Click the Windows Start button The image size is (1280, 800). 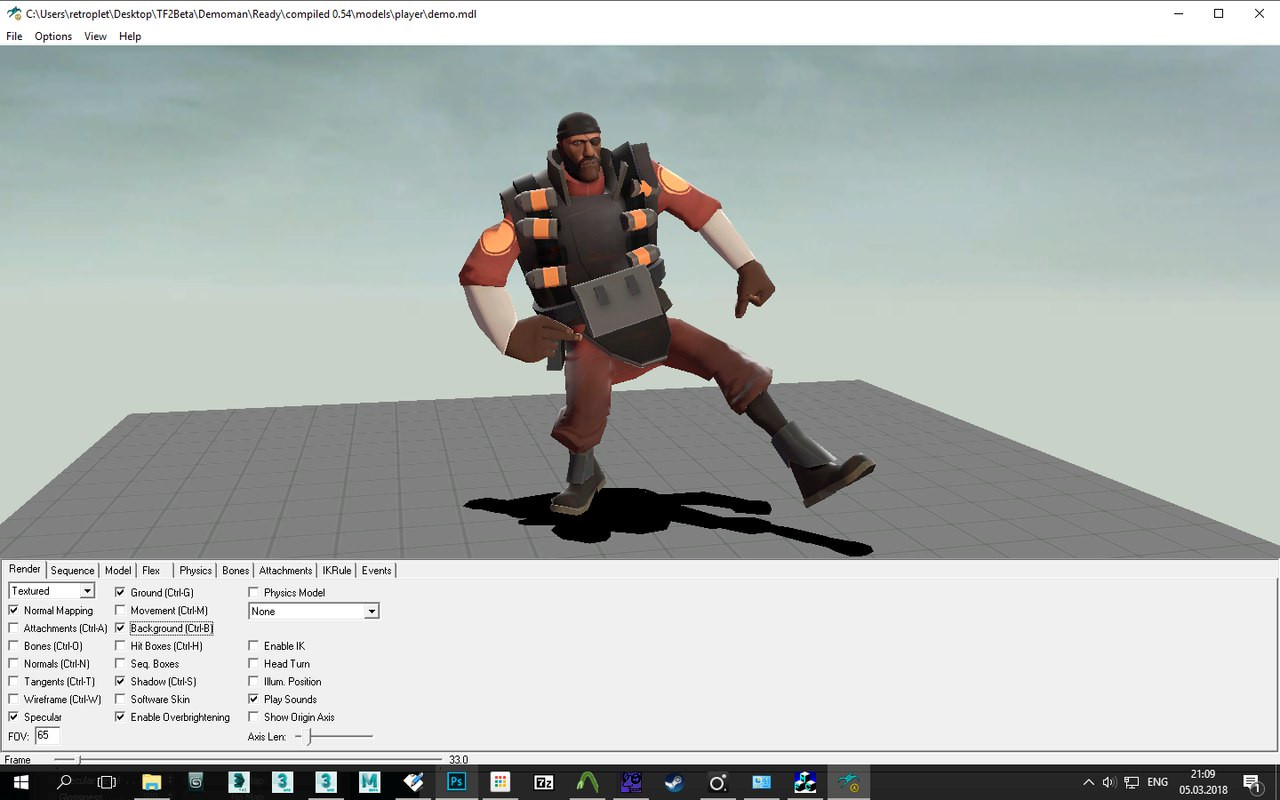coord(19,781)
